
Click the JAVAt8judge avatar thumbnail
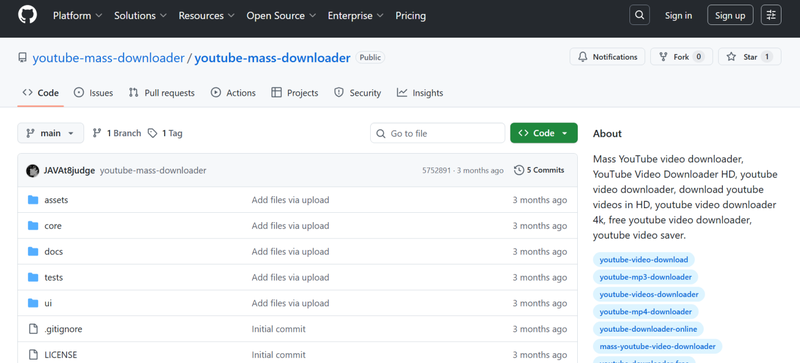tap(33, 171)
